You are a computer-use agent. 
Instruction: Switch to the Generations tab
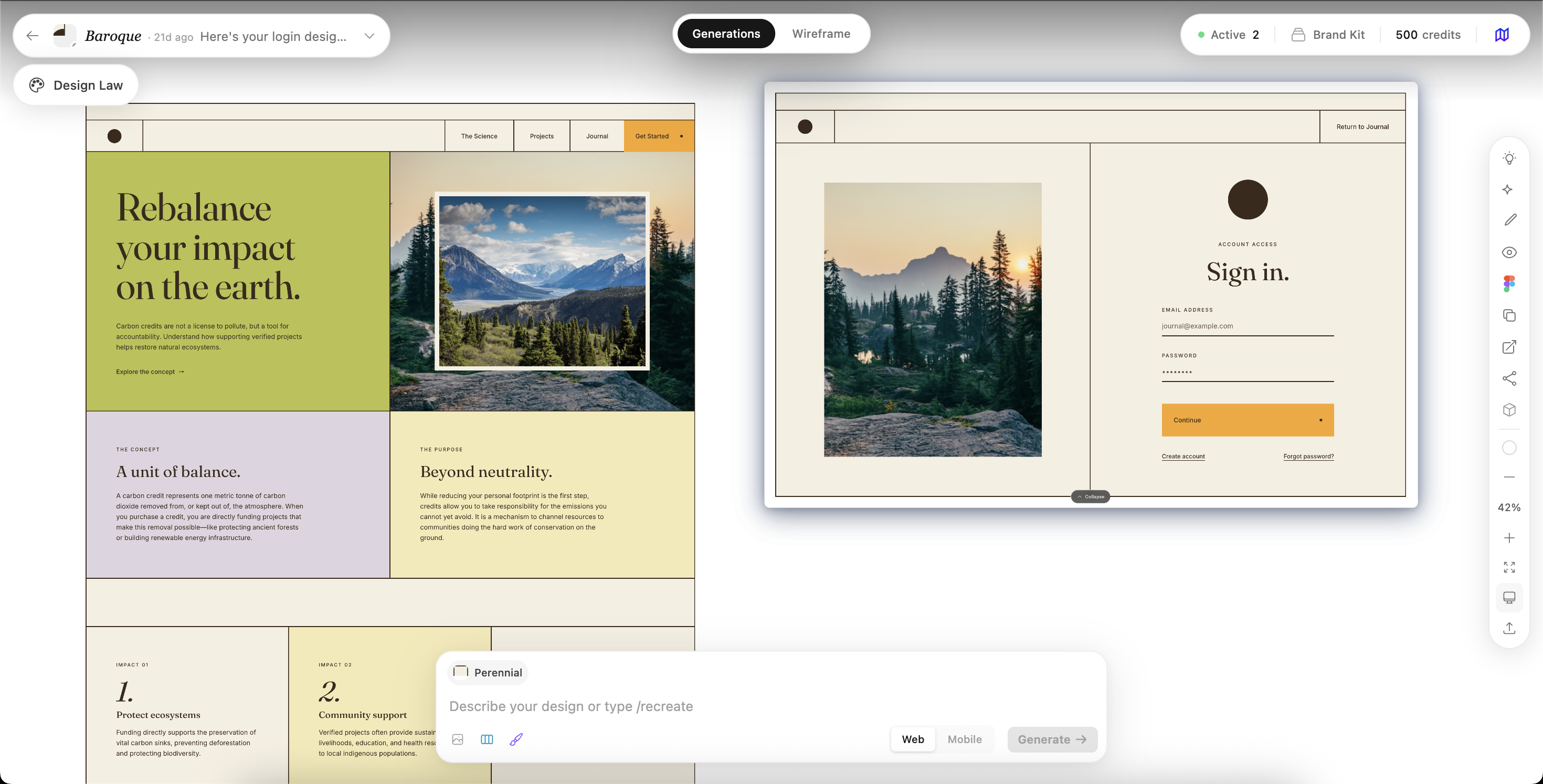726,34
